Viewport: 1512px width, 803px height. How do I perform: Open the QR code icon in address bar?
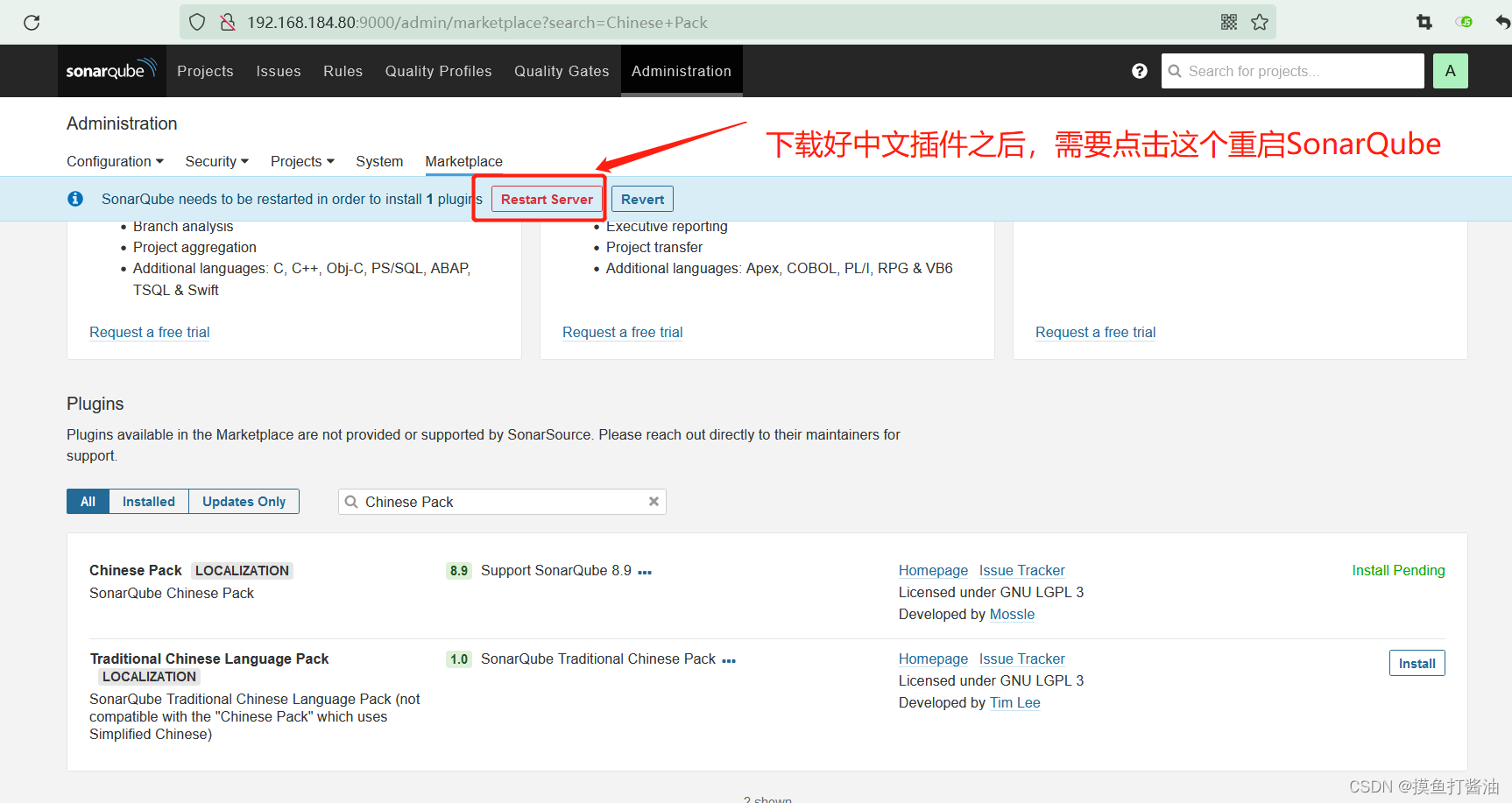coord(1229,23)
